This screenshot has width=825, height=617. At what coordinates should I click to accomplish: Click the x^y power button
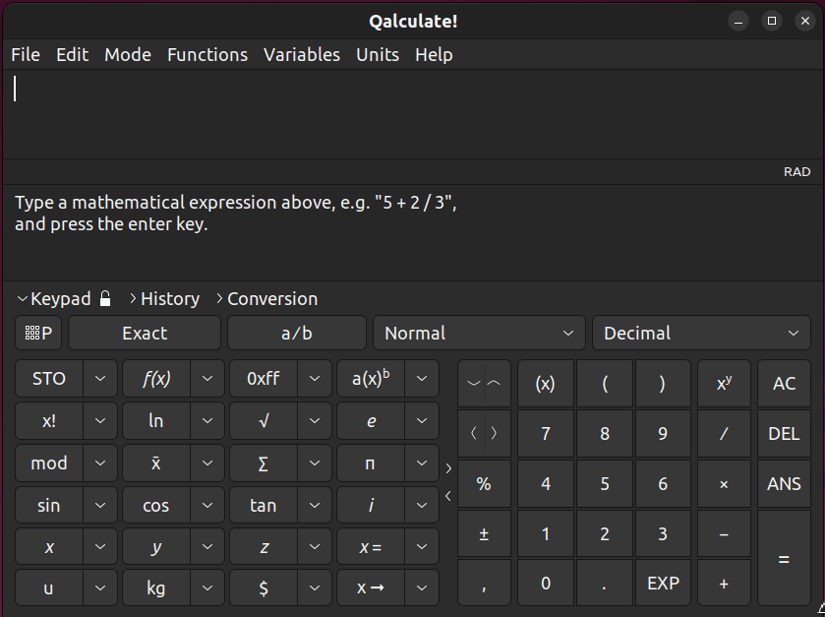(724, 383)
